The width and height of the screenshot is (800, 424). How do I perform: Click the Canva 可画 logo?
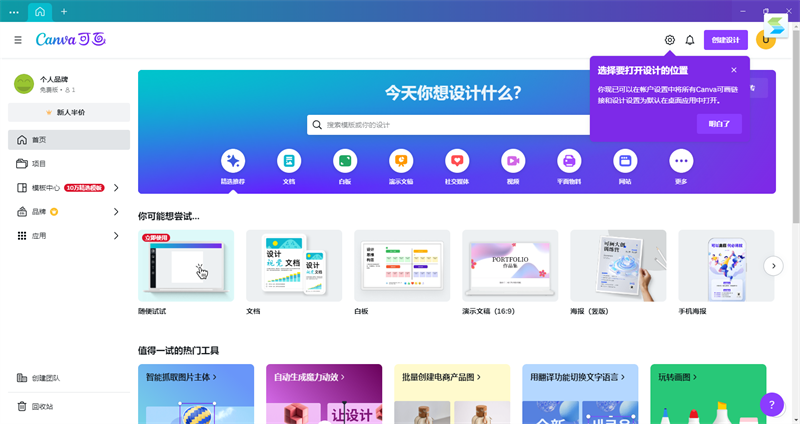[70, 39]
